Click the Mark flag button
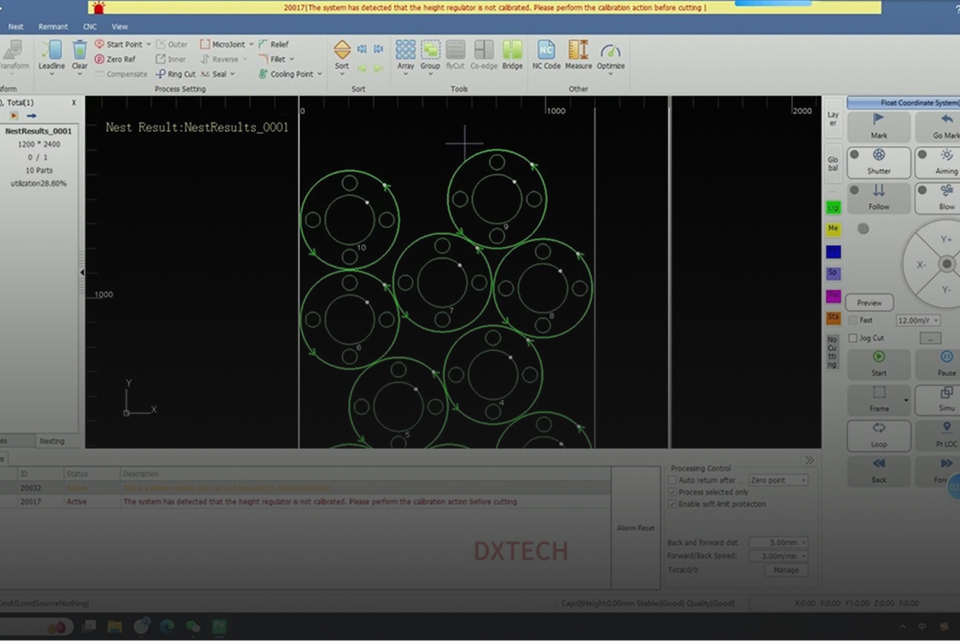Image resolution: width=960 pixels, height=641 pixels. point(879,126)
